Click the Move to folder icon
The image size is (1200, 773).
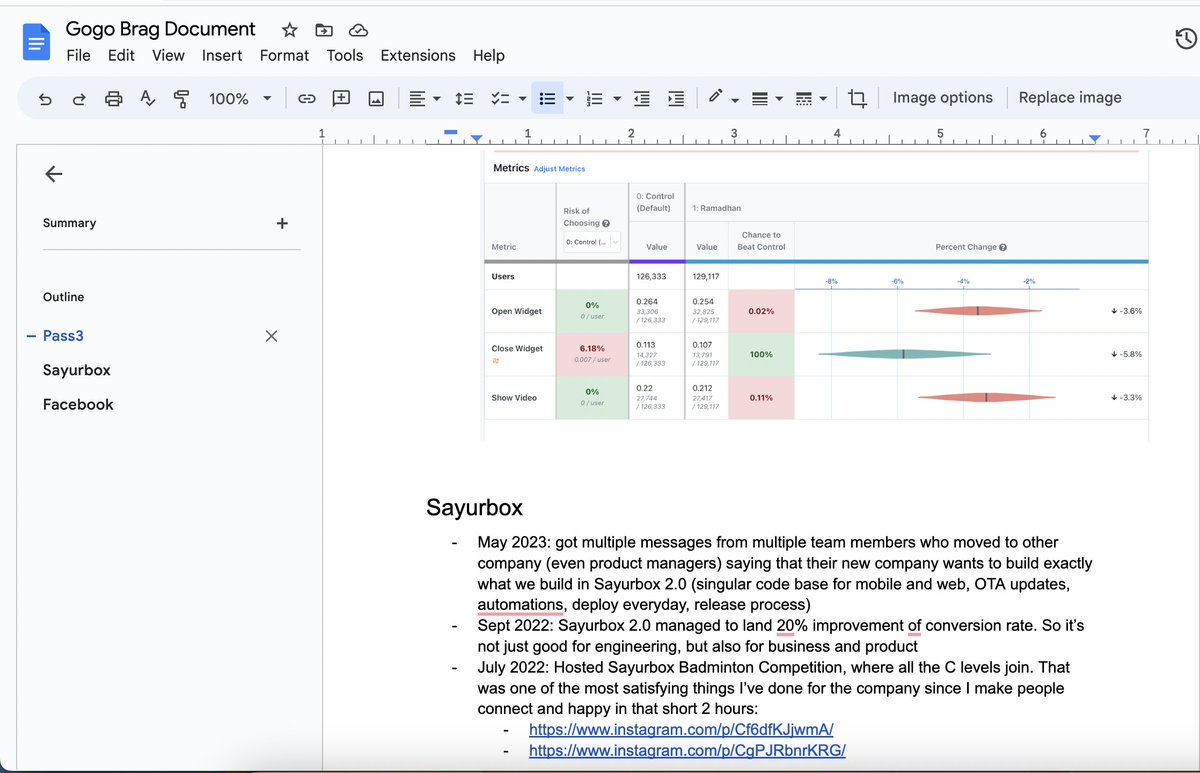click(x=324, y=30)
